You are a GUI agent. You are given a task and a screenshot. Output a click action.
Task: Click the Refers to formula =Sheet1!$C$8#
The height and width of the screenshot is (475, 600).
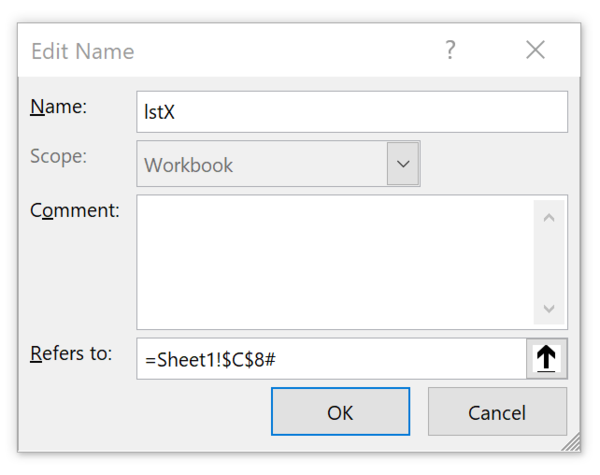pyautogui.click(x=210, y=359)
